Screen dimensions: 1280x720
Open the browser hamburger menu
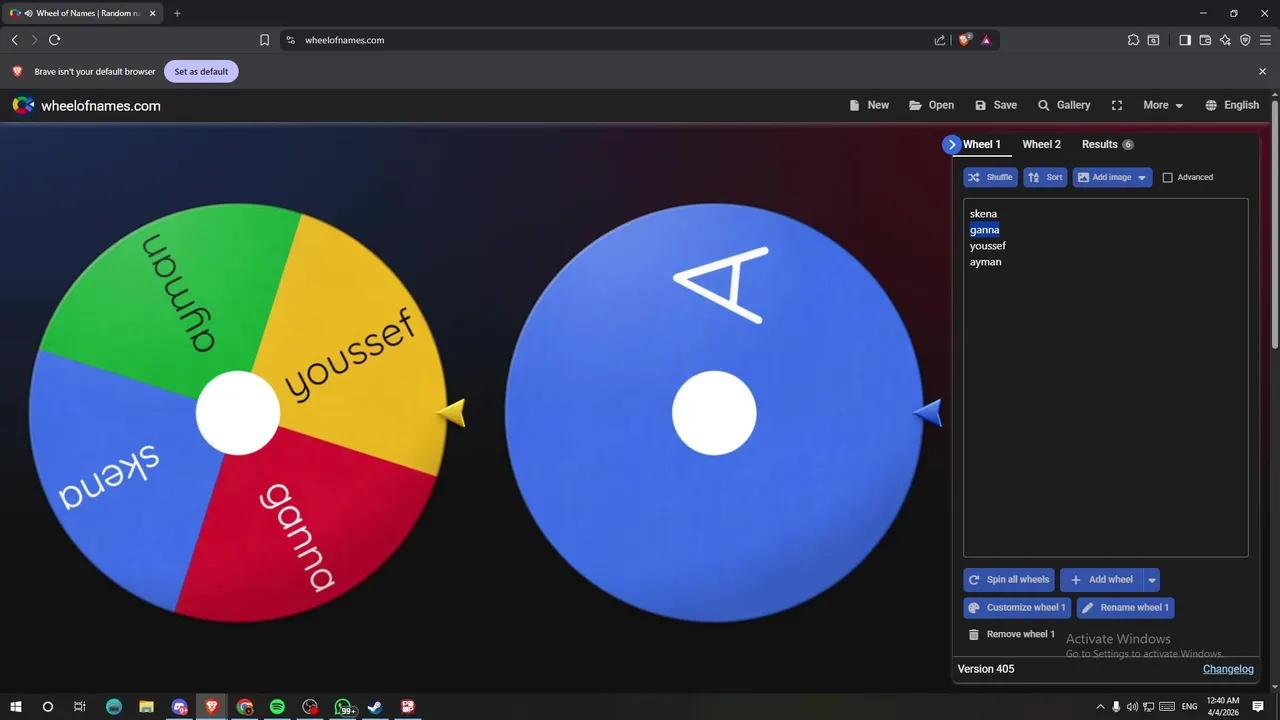click(1265, 40)
